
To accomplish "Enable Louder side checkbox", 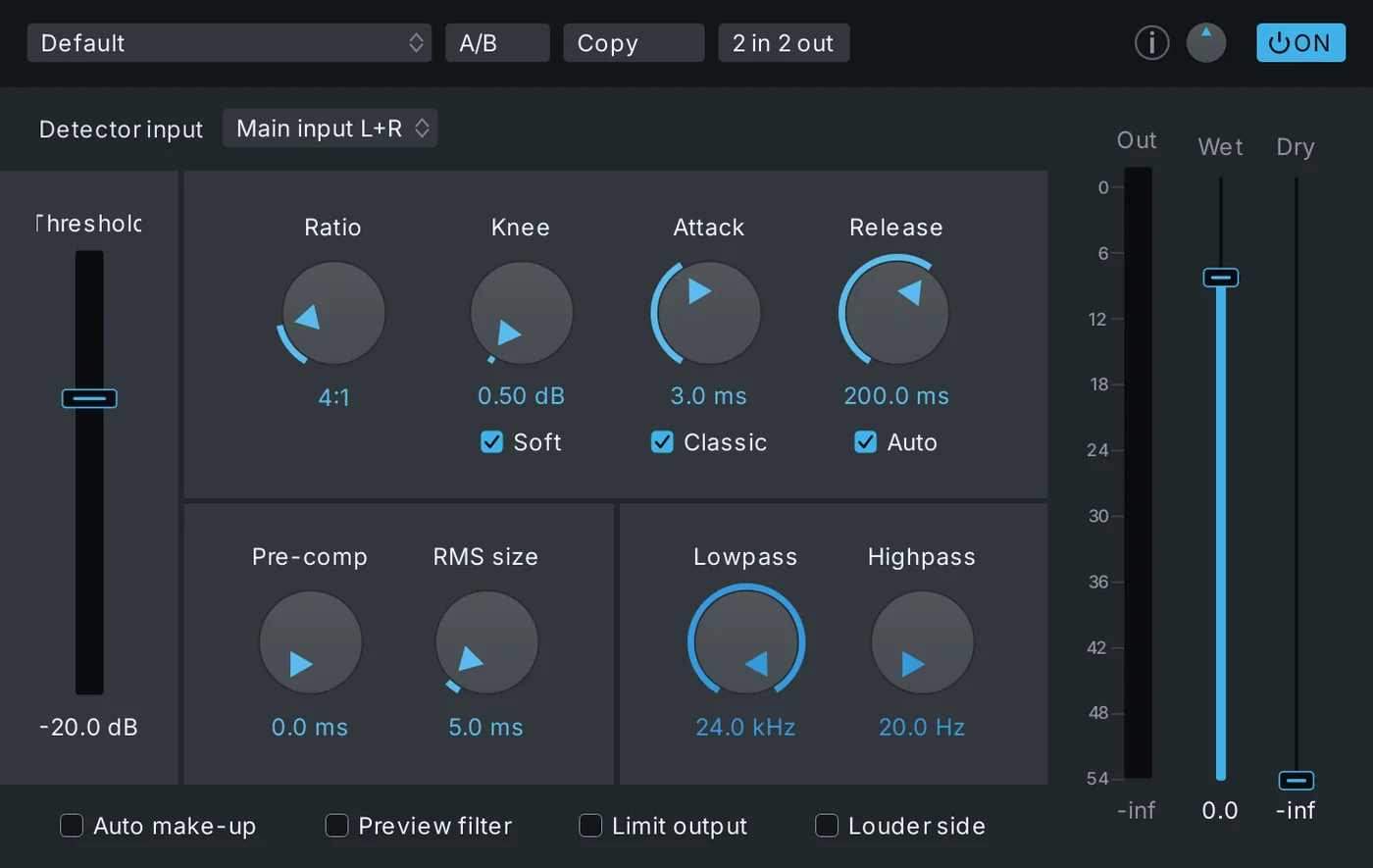I will point(827,826).
